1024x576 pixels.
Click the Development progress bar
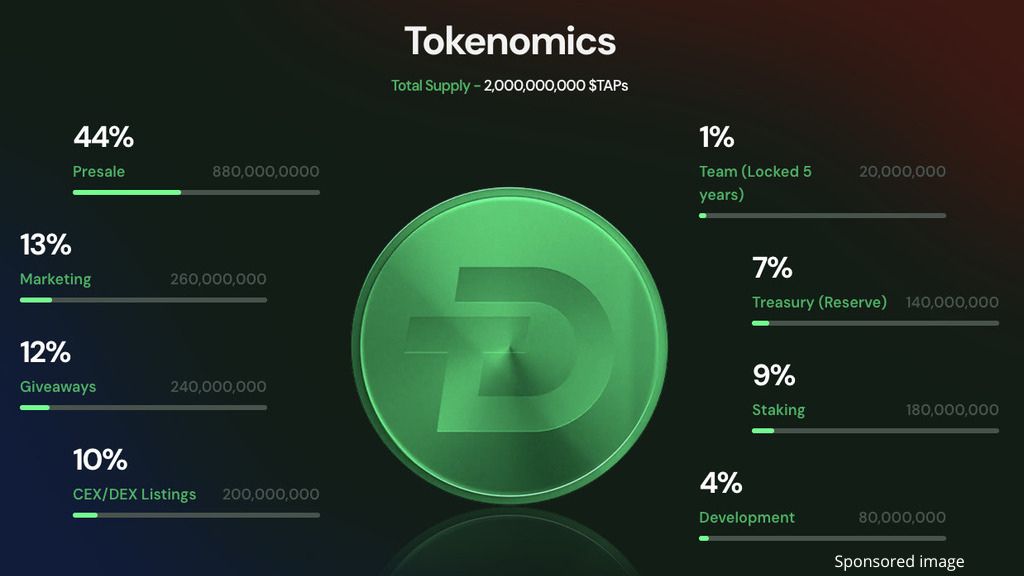click(822, 538)
